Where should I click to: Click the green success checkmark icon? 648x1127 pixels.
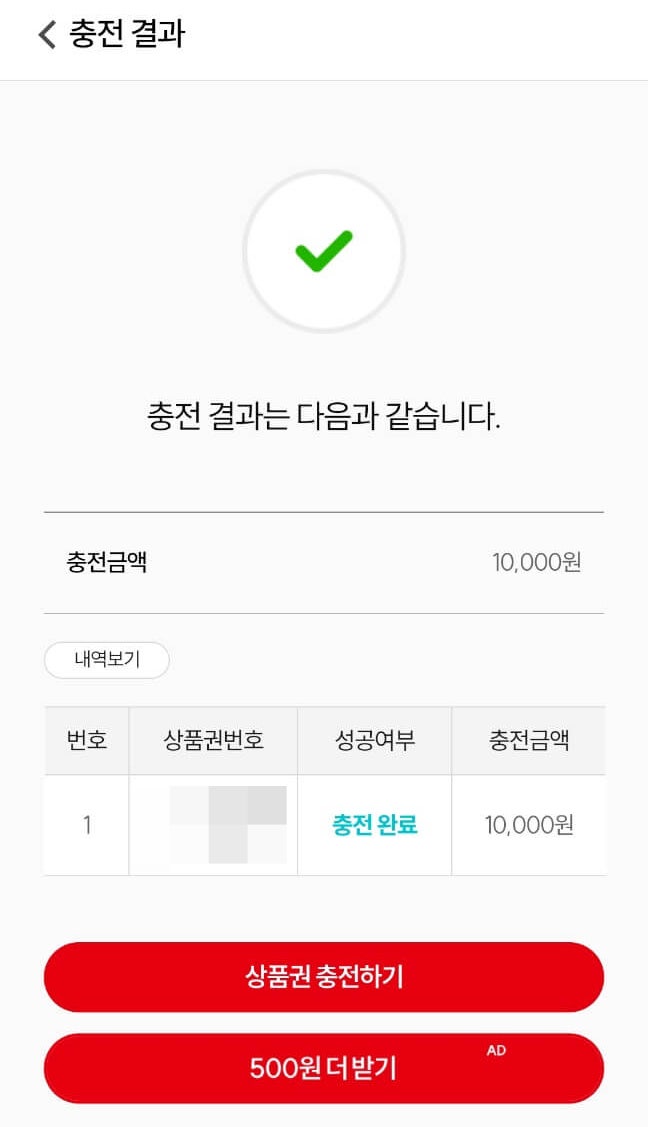pos(323,250)
